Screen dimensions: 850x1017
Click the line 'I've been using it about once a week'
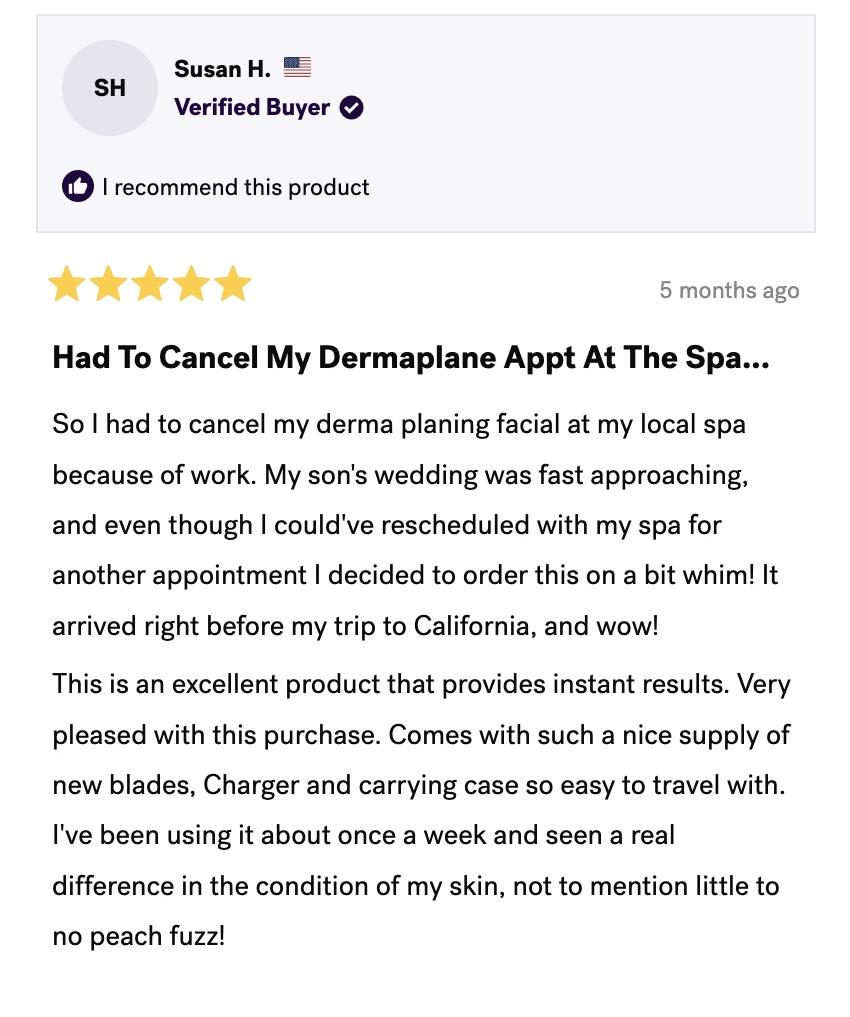364,835
